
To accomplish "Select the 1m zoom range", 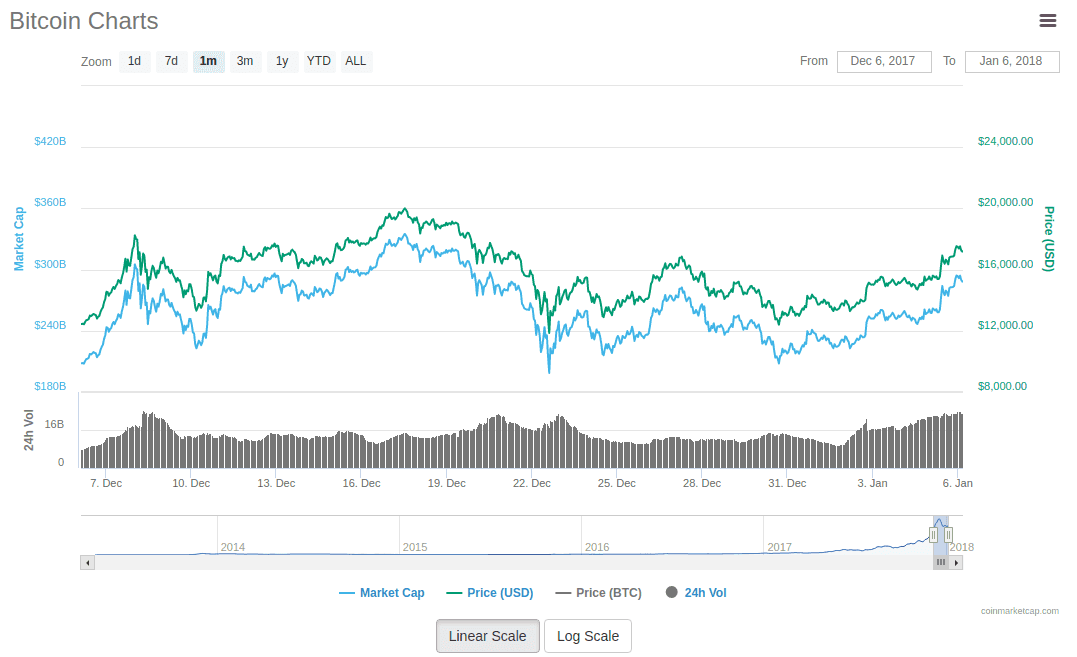I will pyautogui.click(x=208, y=62).
